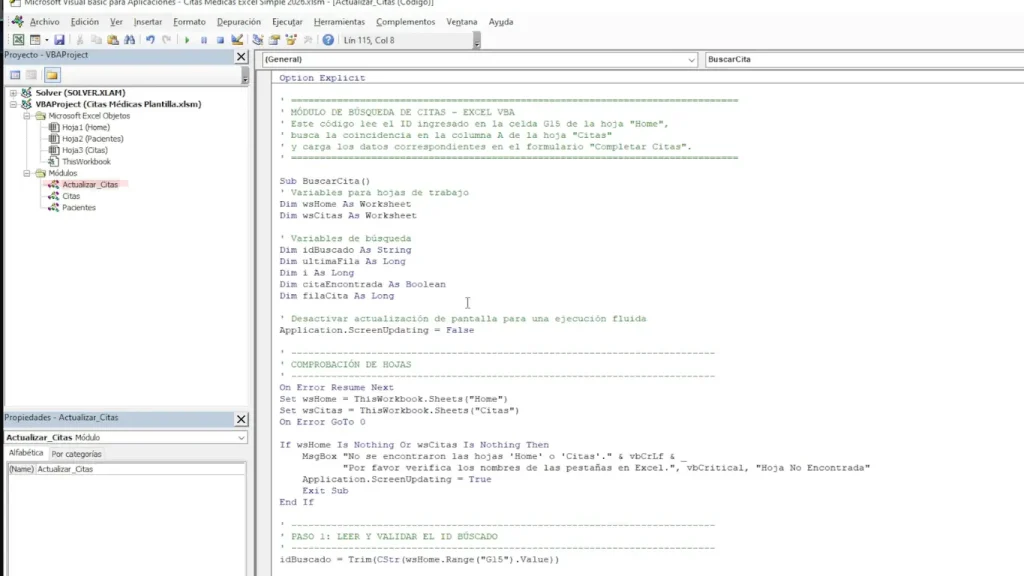This screenshot has height=576, width=1024.
Task: Close the Proyecto - VBAProject panel
Action: (241, 57)
